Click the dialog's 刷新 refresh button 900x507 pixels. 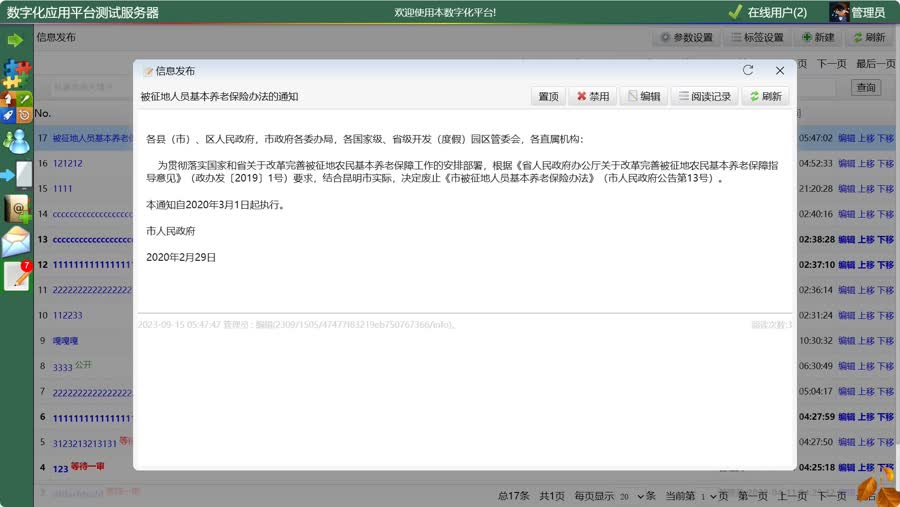tap(765, 97)
